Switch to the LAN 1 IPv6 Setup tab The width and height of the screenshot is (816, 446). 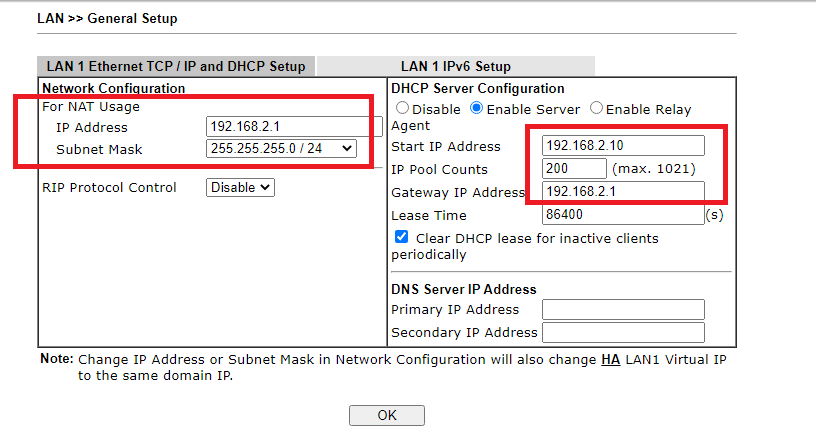tap(455, 67)
